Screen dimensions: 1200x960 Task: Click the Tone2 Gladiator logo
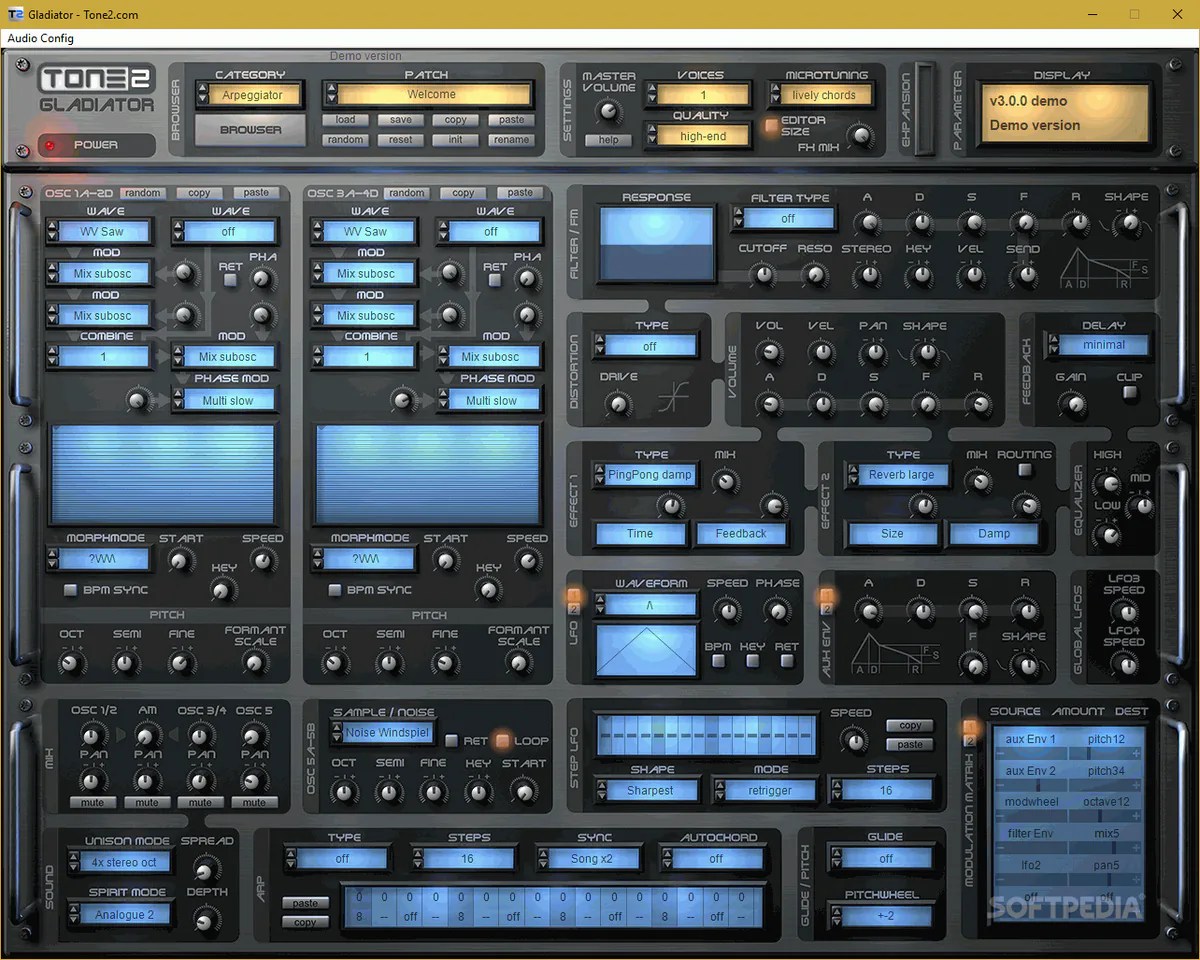(x=97, y=90)
